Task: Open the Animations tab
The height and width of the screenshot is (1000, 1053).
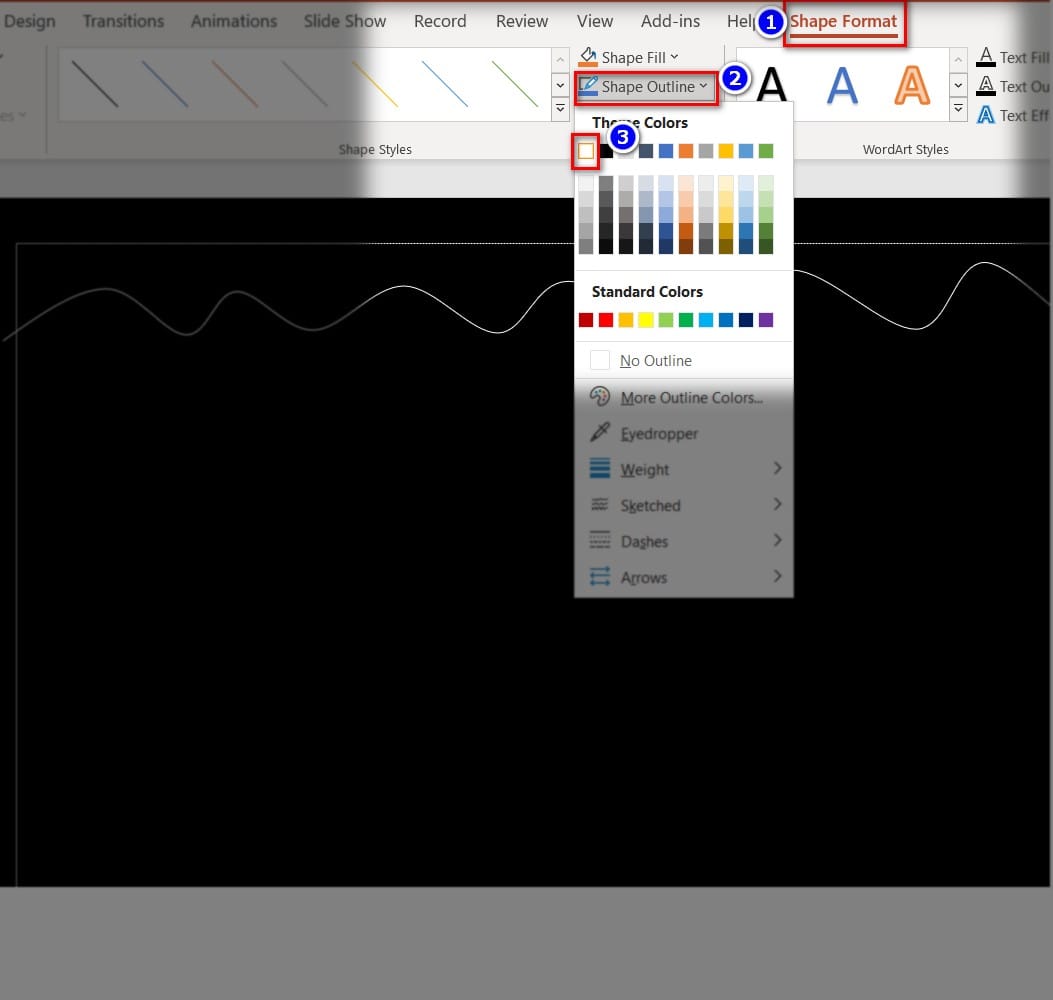Action: coord(234,21)
